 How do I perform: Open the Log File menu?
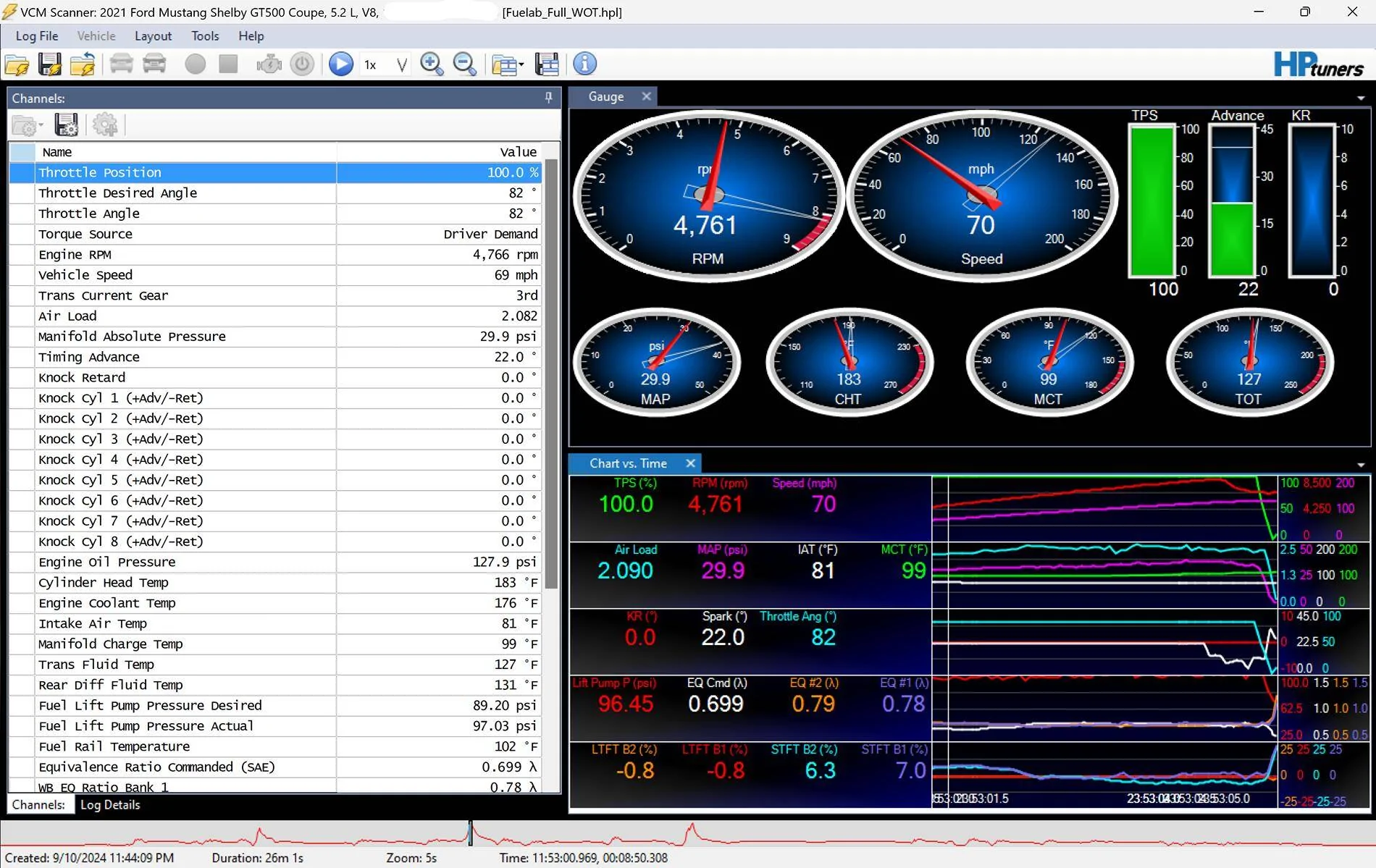37,36
